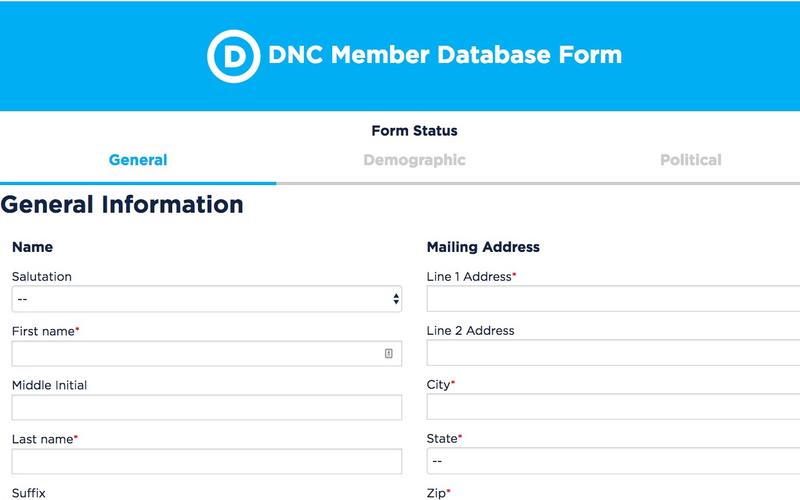Open the State dropdown
The height and width of the screenshot is (500, 800).
point(612,461)
